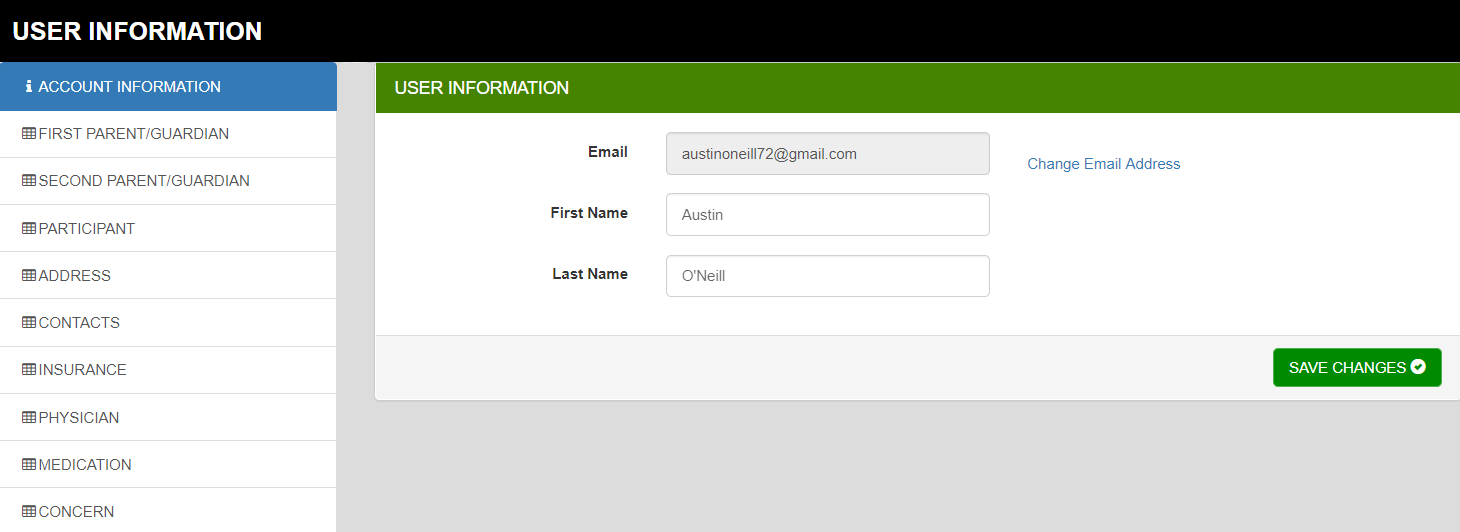This screenshot has height=532, width=1460.
Task: Click into the First Name field
Action: [827, 215]
